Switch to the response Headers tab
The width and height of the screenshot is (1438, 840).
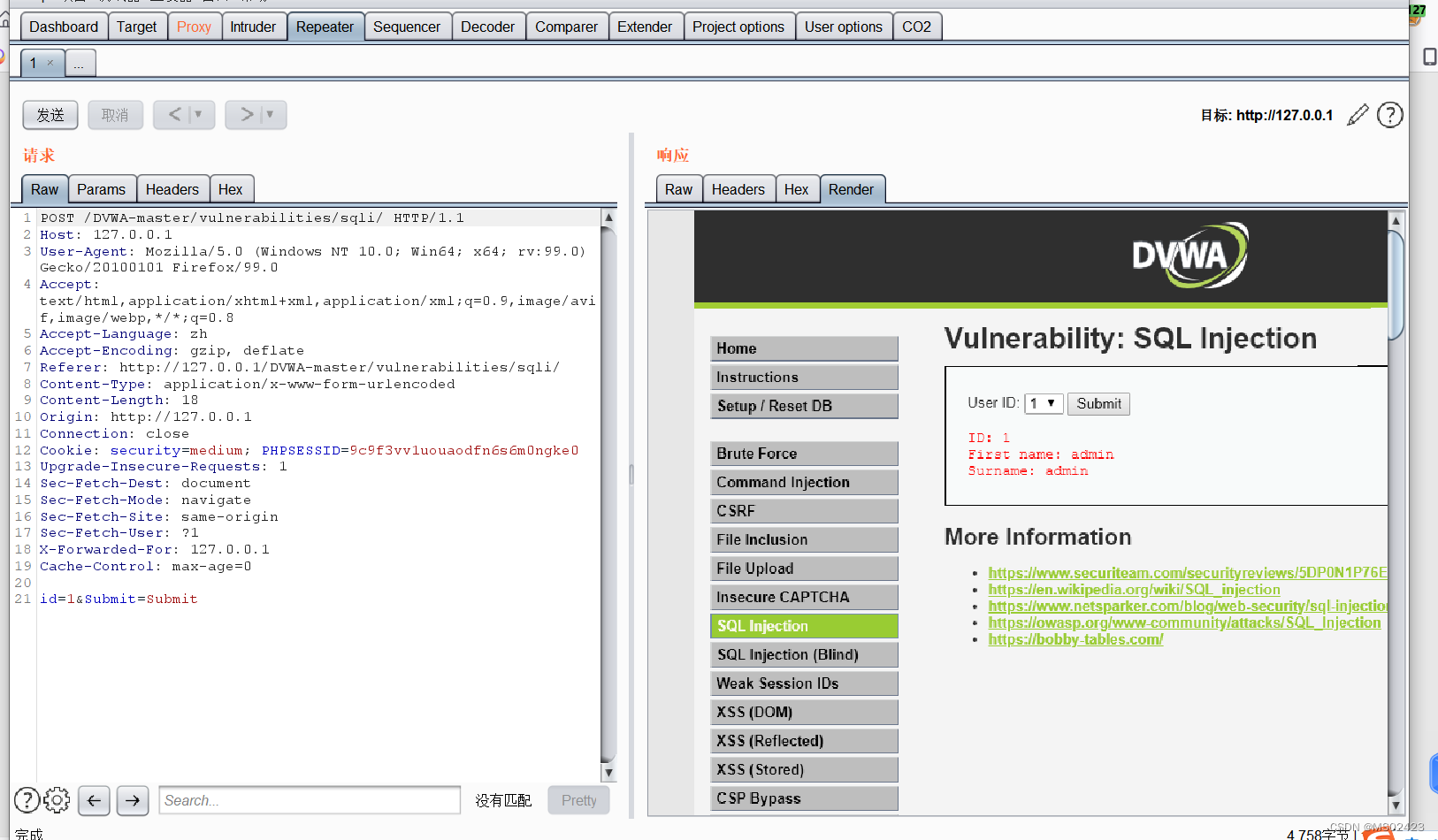coord(738,189)
